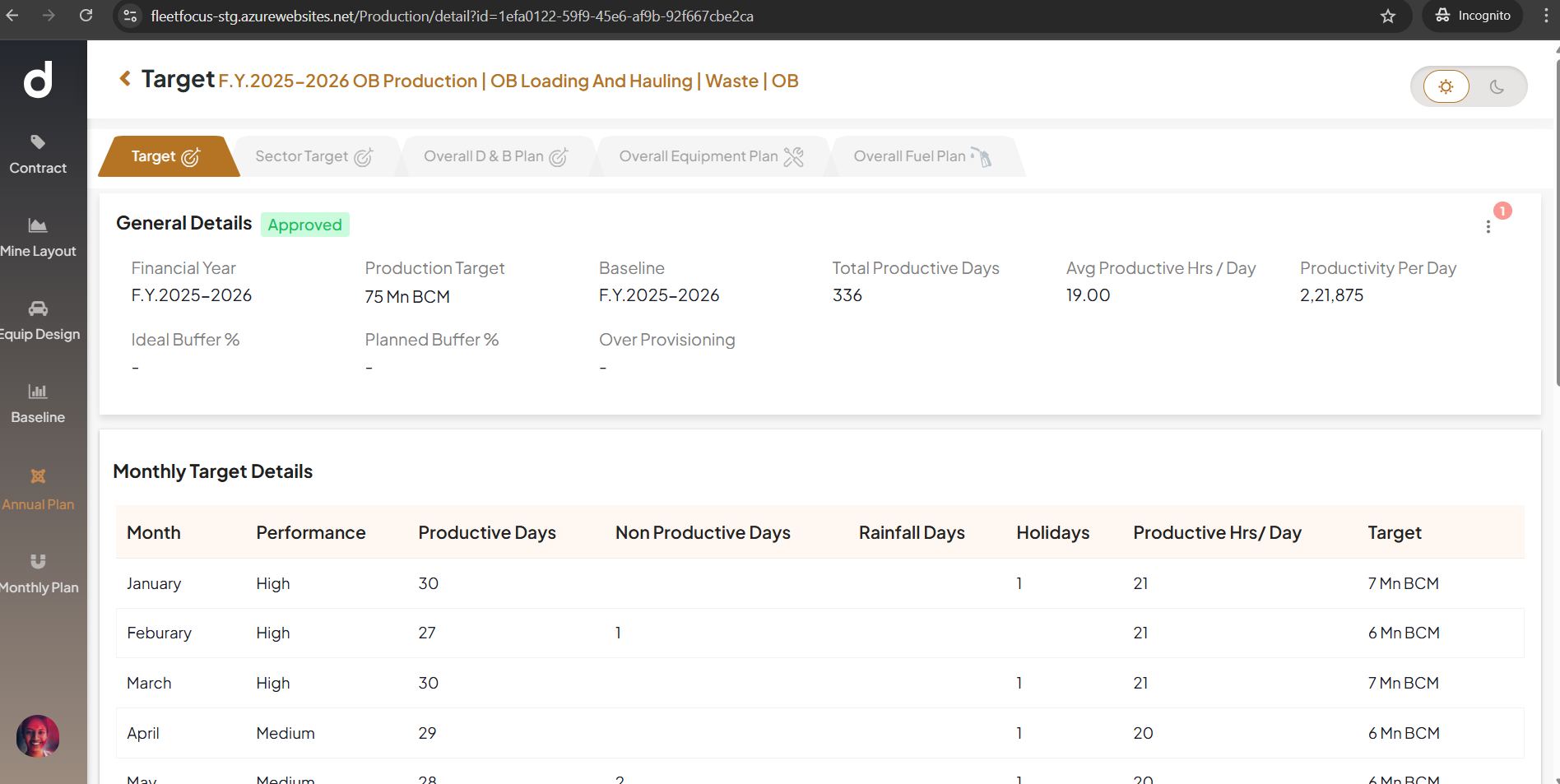Click the Month column header
Image resolution: width=1560 pixels, height=784 pixels.
(154, 532)
